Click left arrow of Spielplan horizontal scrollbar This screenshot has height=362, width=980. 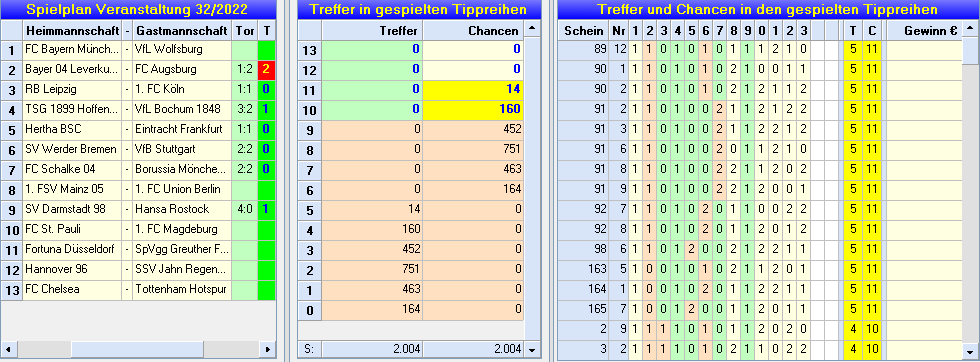click(8, 349)
